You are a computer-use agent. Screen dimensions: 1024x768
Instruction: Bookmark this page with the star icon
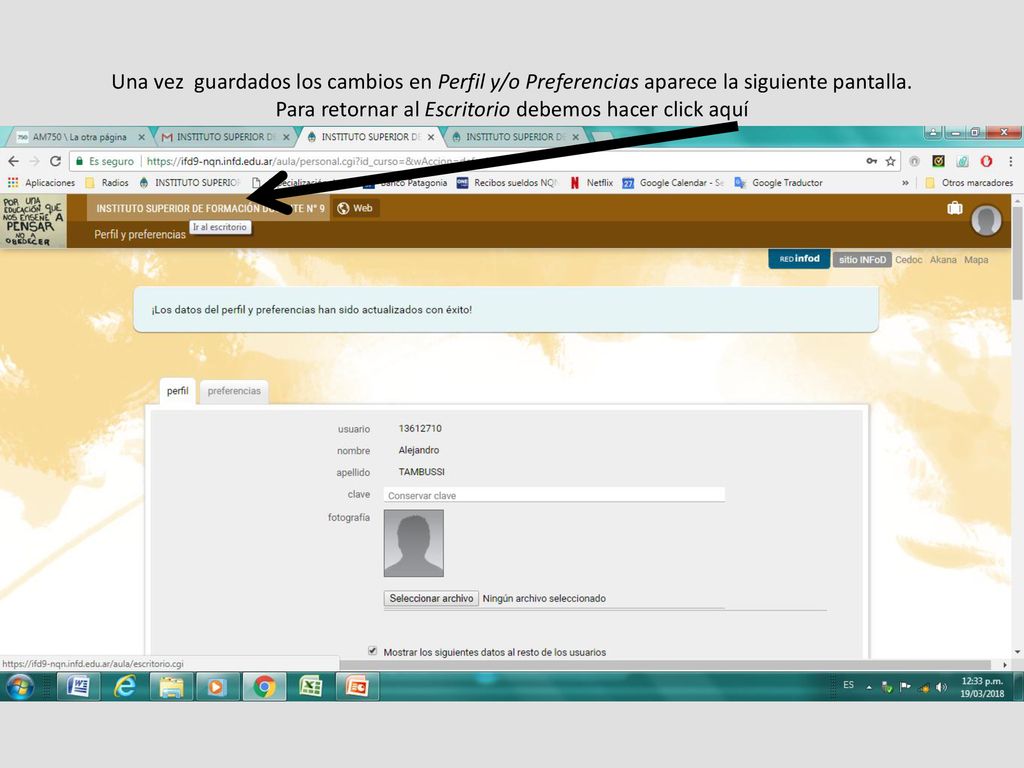coord(890,161)
